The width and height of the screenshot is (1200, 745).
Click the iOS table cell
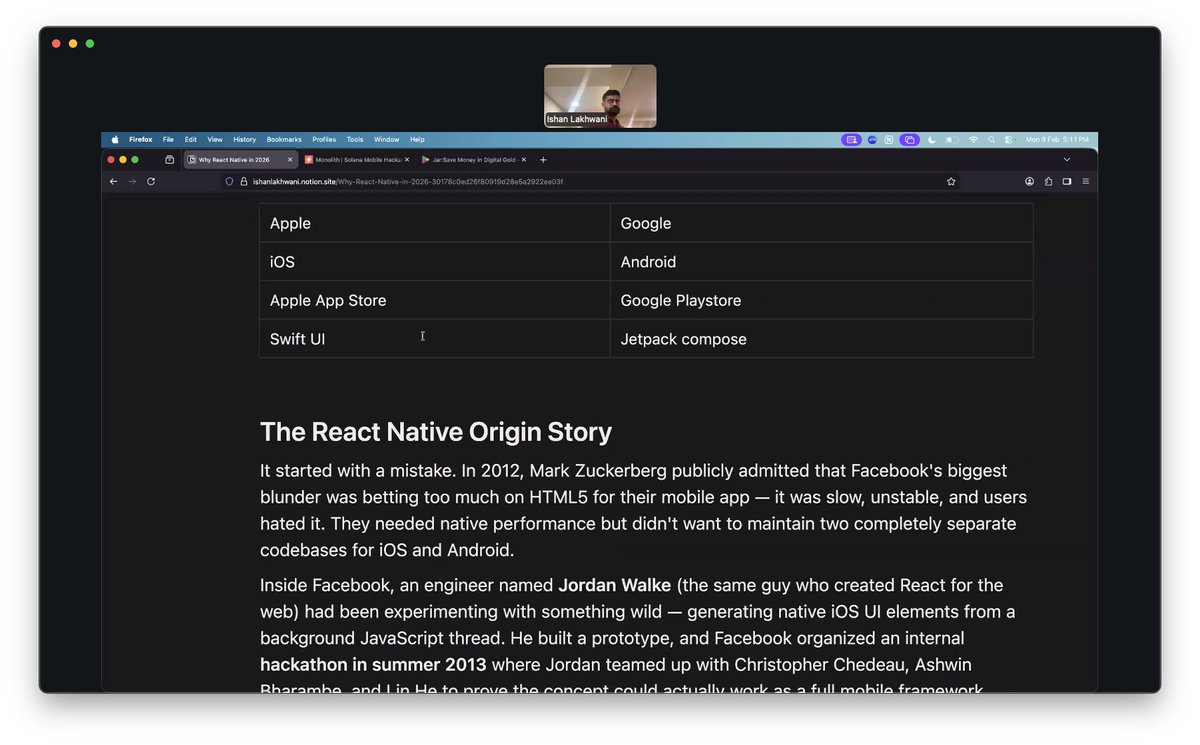coord(435,262)
